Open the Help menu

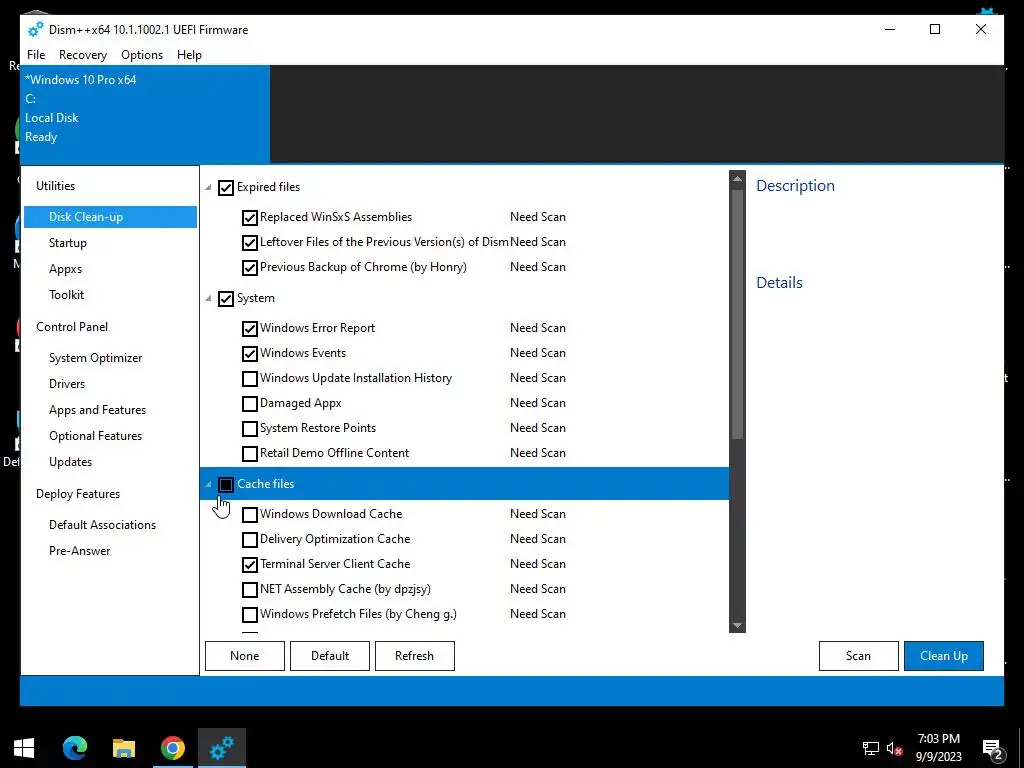[x=189, y=55]
